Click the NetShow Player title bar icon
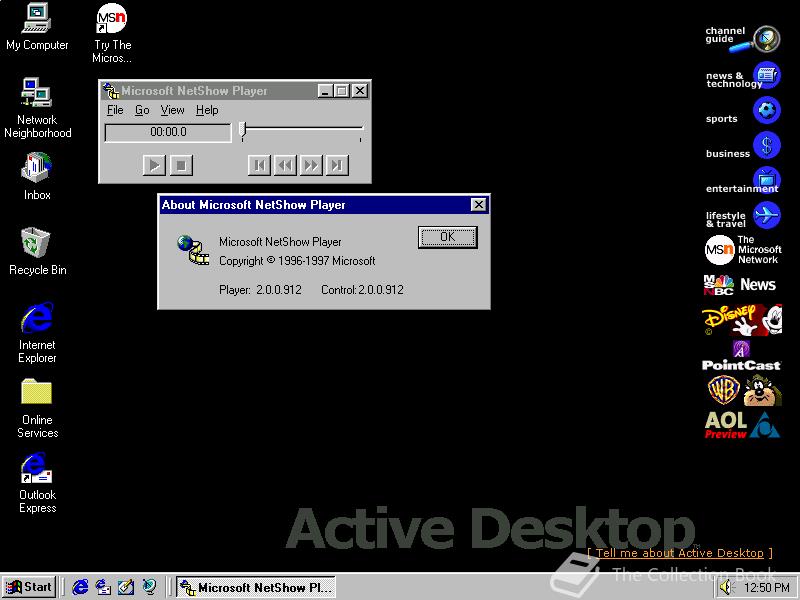The height and width of the screenshot is (600, 800). coord(111,91)
